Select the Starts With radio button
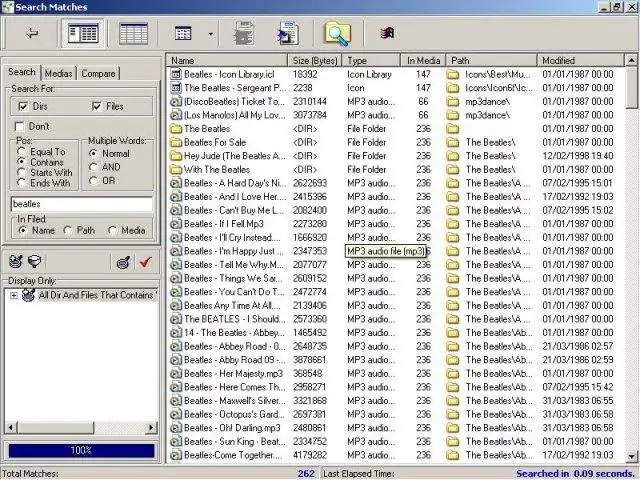The image size is (640, 480). click(22, 173)
